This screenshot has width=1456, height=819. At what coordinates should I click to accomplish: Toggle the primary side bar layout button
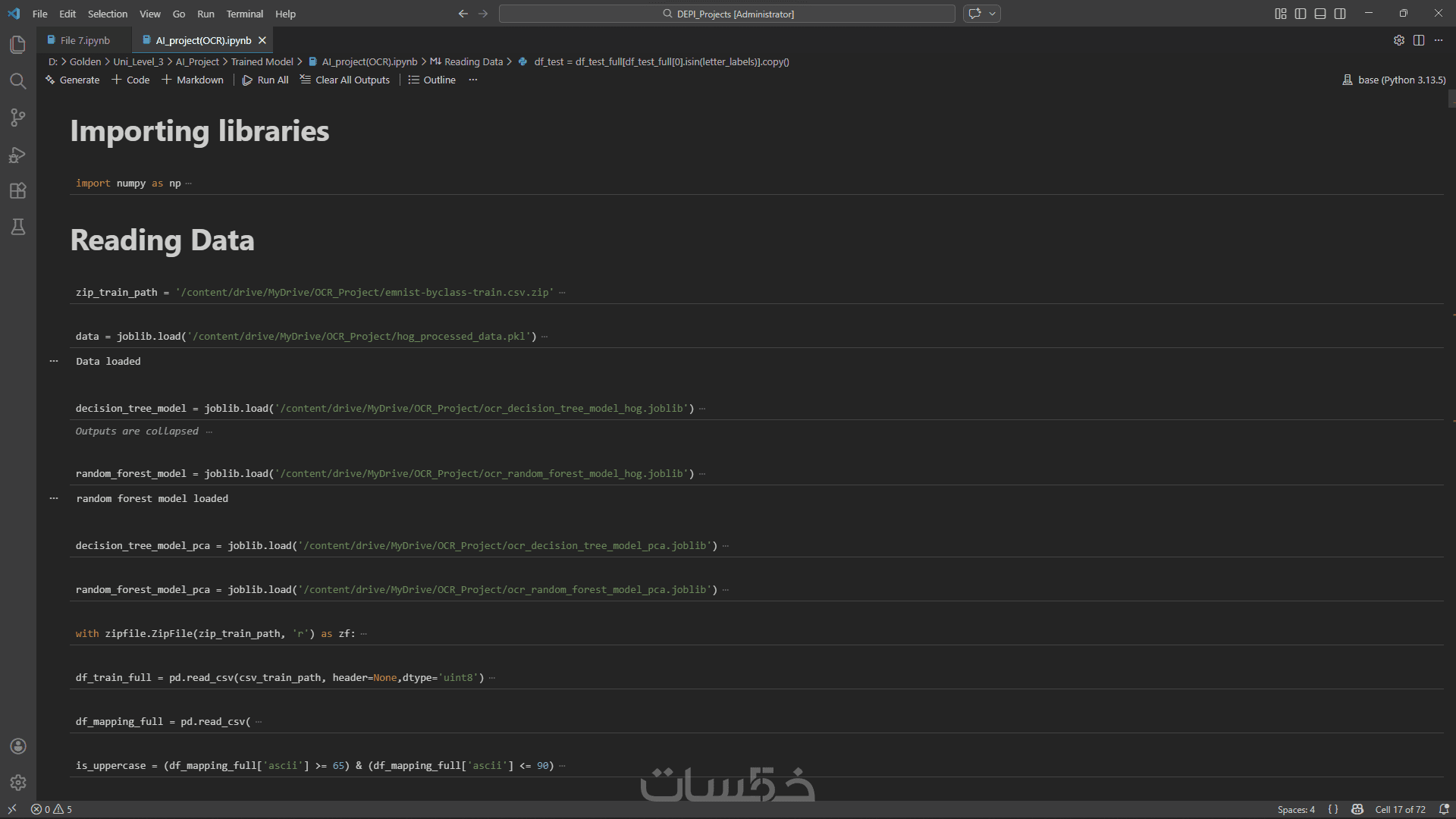(1300, 14)
